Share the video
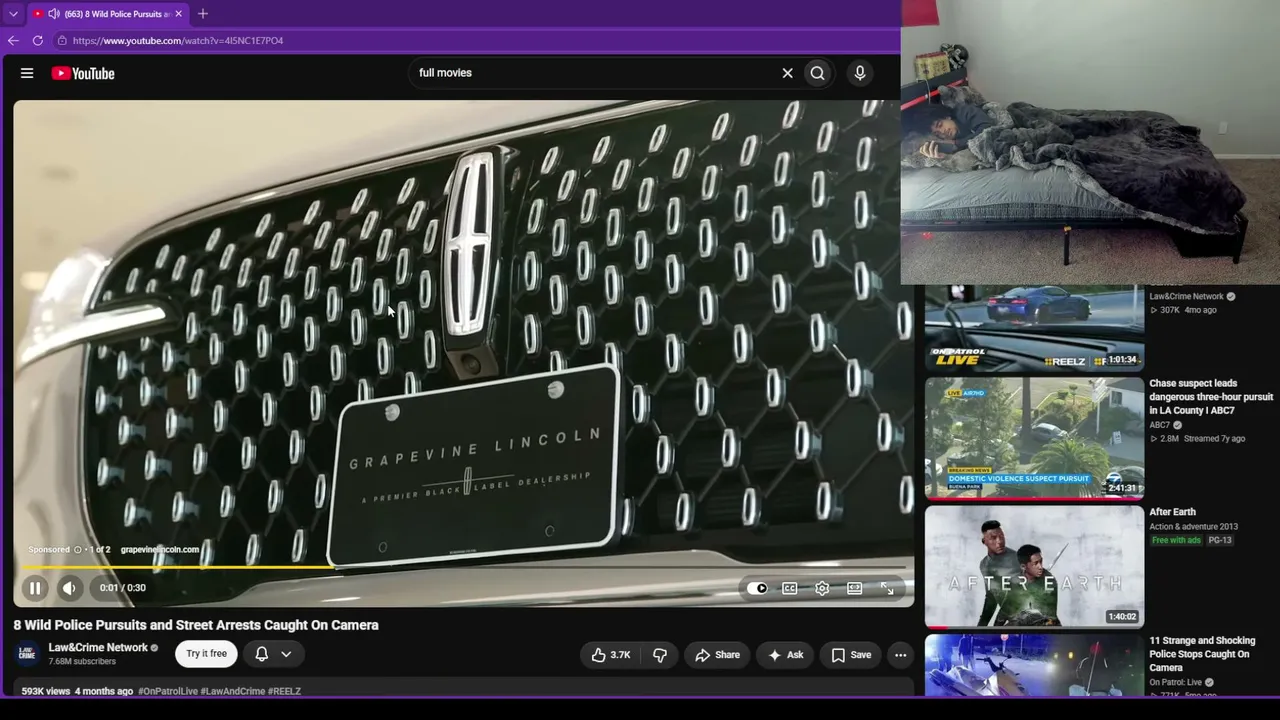Image resolution: width=1280 pixels, height=720 pixels. coord(717,655)
